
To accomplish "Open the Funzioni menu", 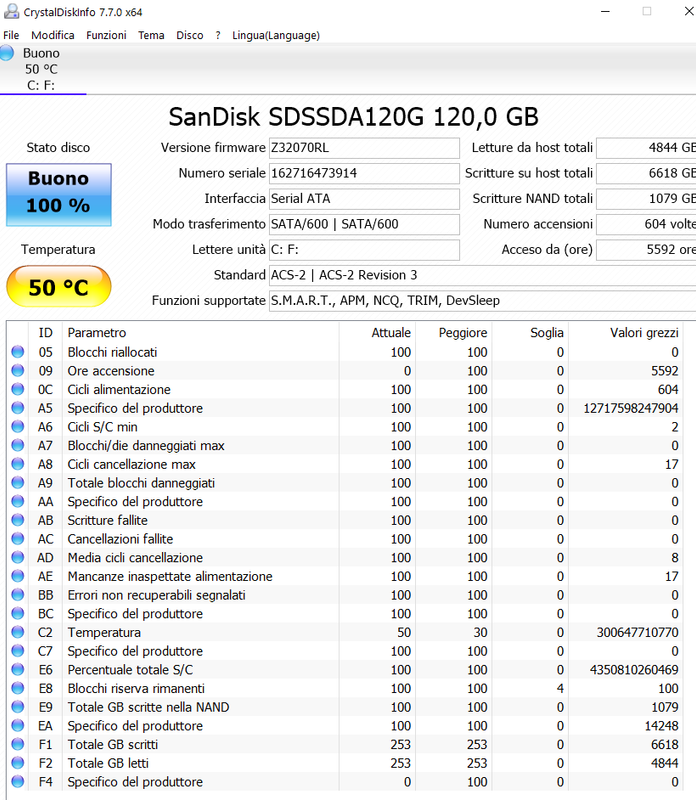I will (x=106, y=35).
